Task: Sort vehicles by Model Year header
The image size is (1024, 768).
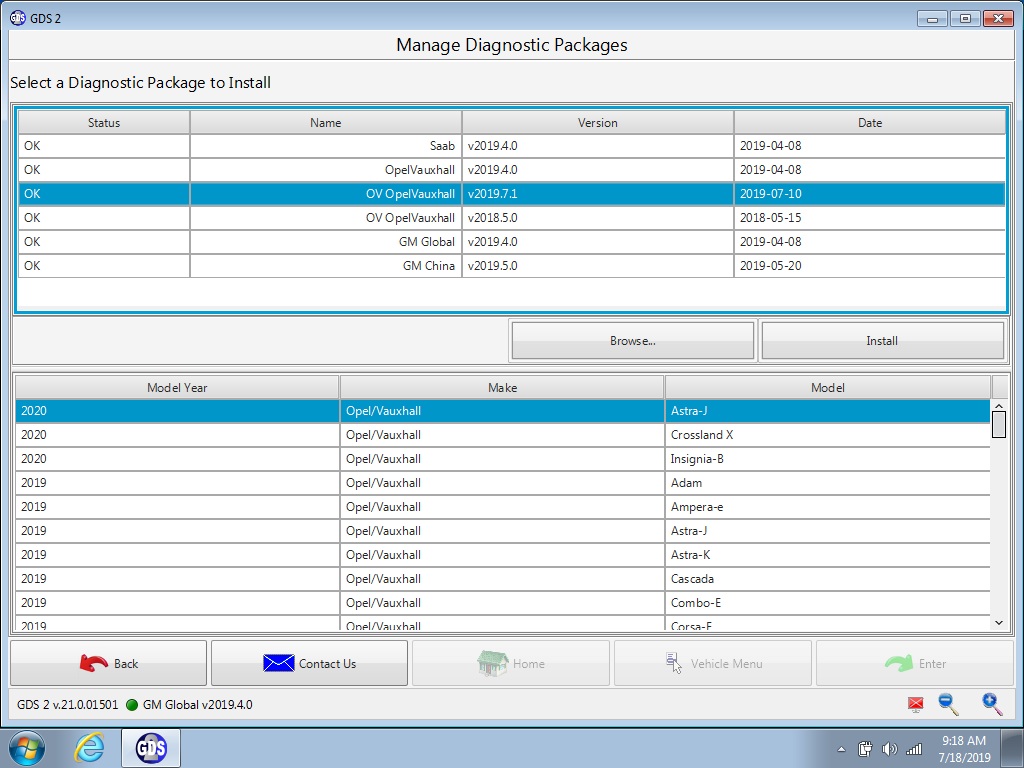Action: [177, 387]
